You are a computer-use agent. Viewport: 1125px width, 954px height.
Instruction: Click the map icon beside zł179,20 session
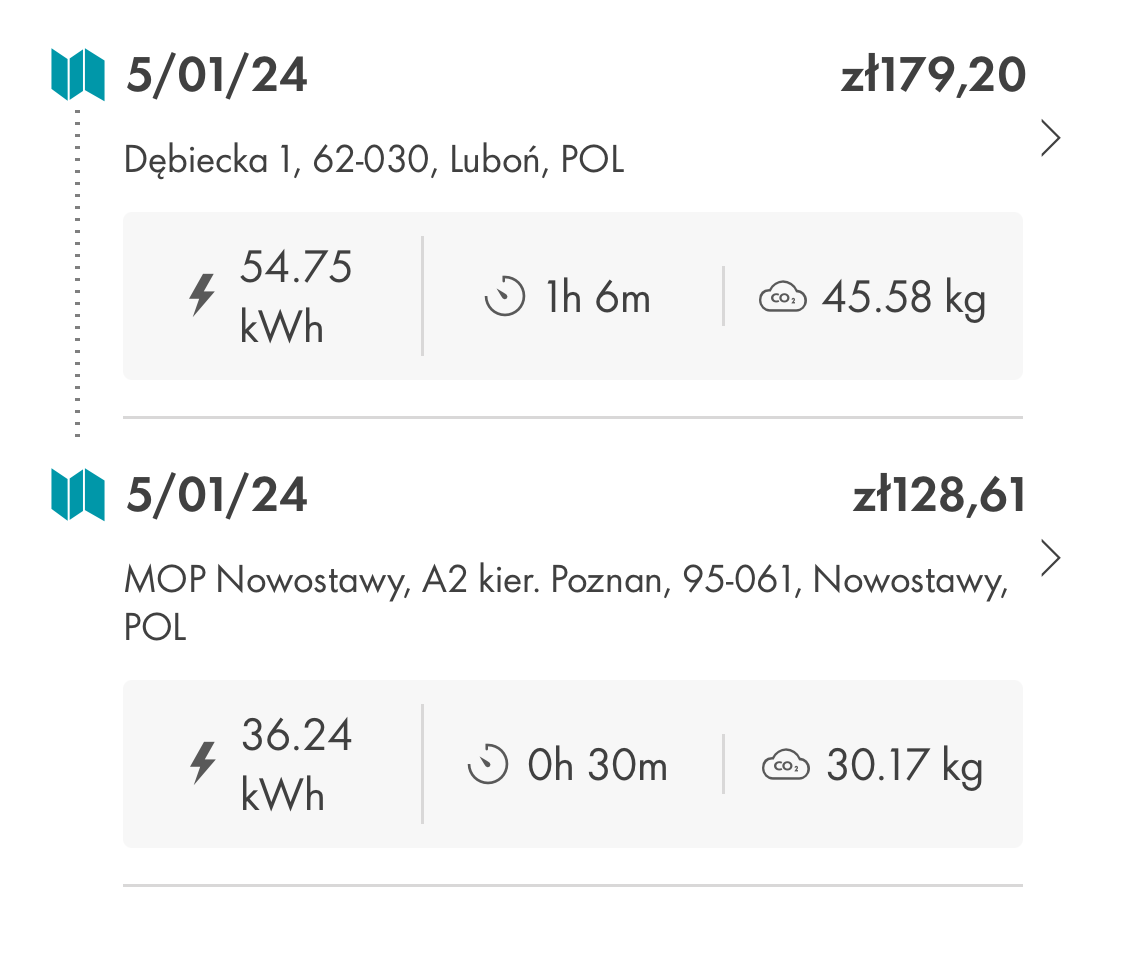point(77,75)
